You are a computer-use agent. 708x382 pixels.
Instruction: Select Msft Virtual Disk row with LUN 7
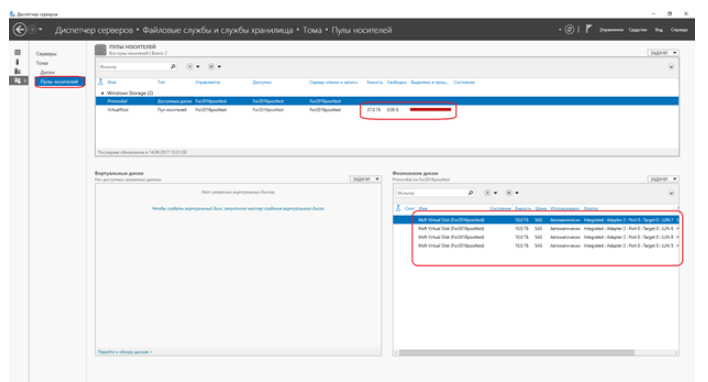536,220
